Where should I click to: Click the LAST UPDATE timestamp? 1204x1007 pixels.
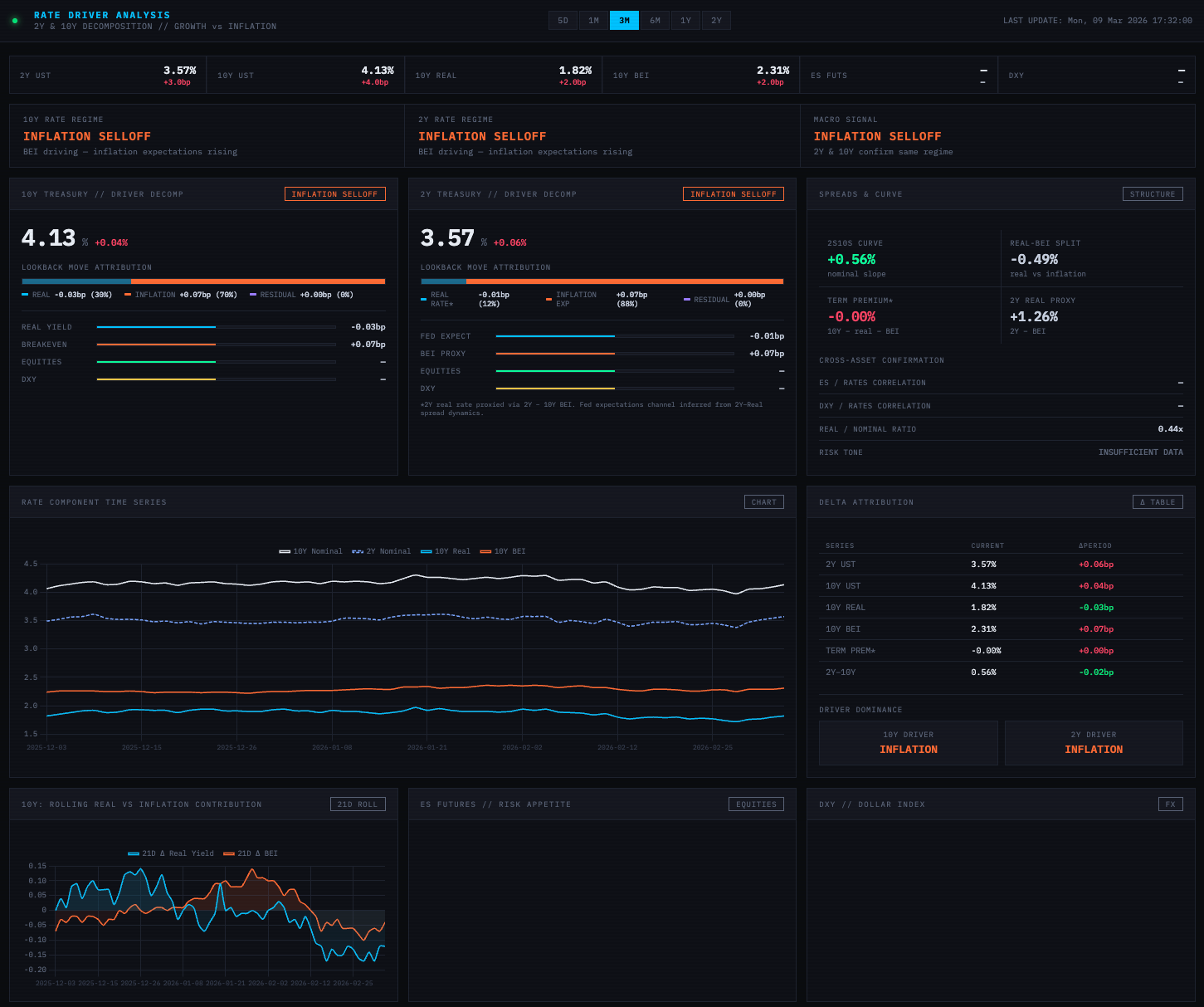point(1098,21)
